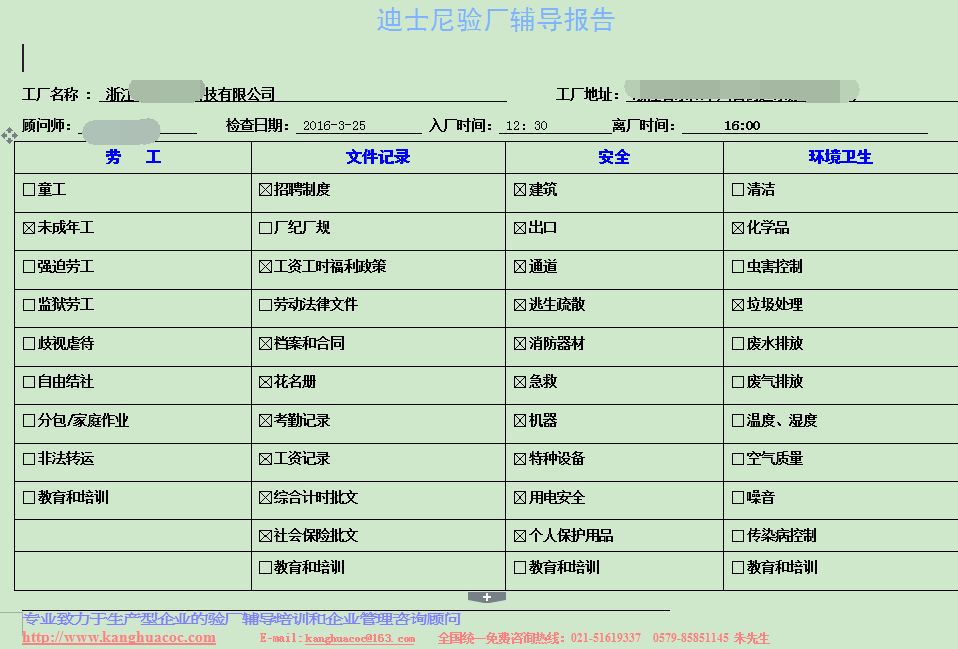Uncheck the 通道 checkbox
958x649 pixels.
[x=520, y=267]
